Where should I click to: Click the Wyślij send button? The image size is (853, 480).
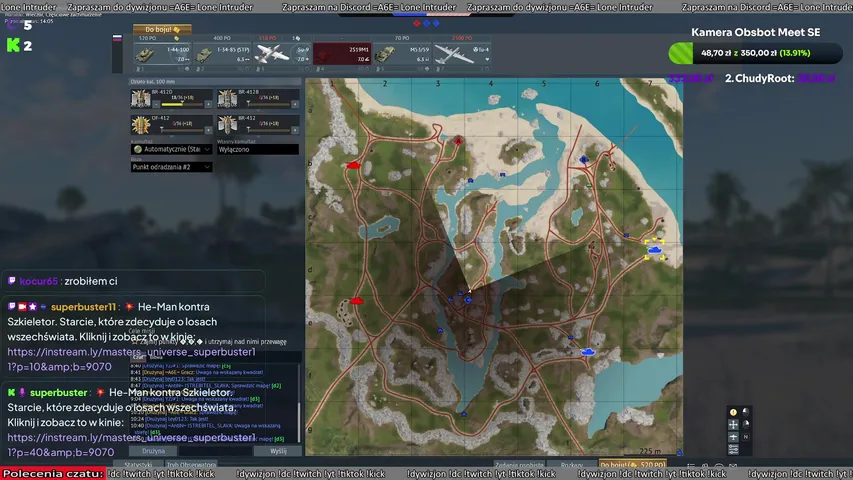pyautogui.click(x=278, y=451)
